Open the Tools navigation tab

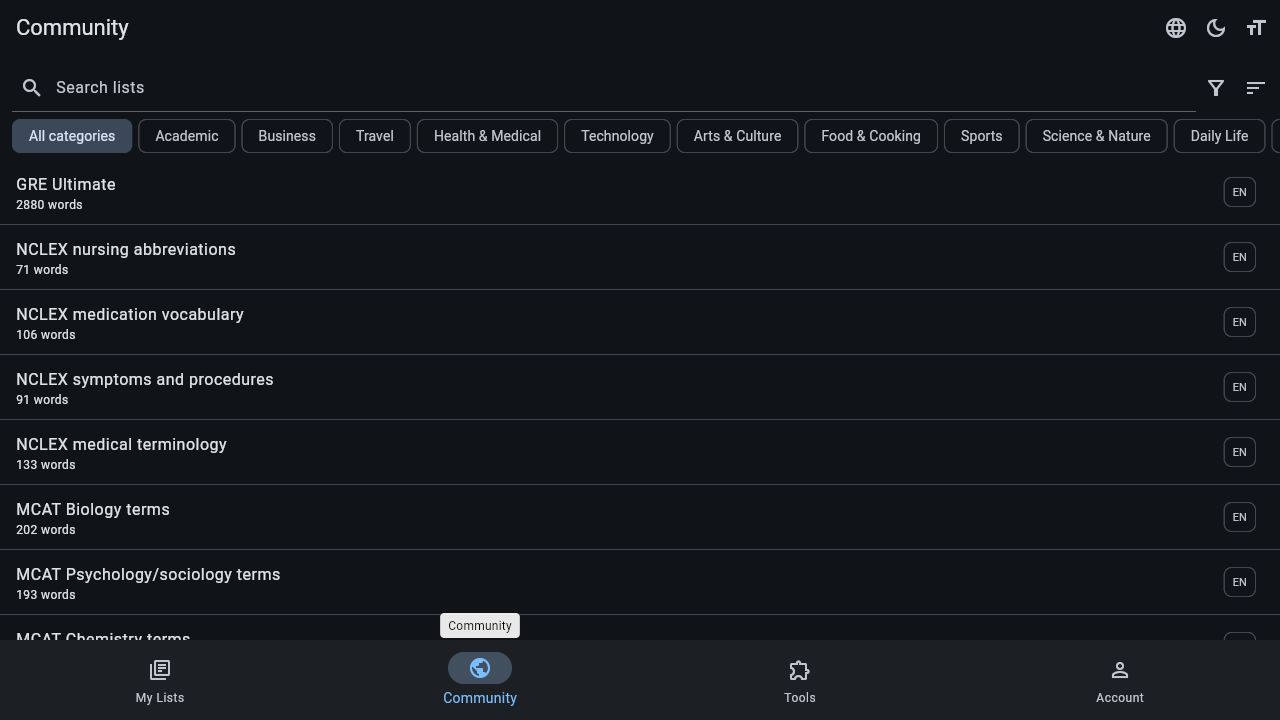tap(800, 680)
